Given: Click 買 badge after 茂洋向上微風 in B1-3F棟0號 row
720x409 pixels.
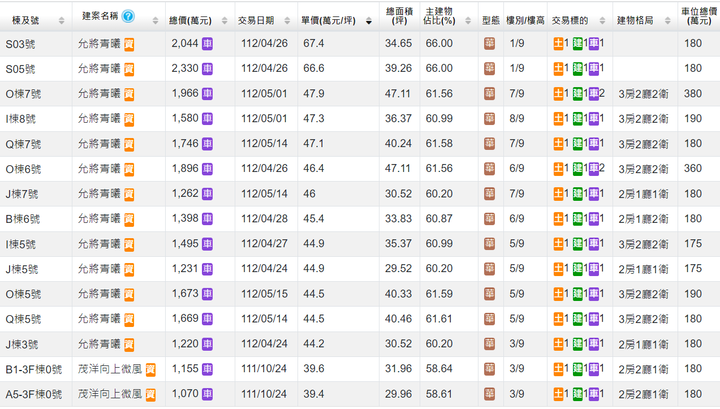Looking at the screenshot, I should pyautogui.click(x=151, y=370).
